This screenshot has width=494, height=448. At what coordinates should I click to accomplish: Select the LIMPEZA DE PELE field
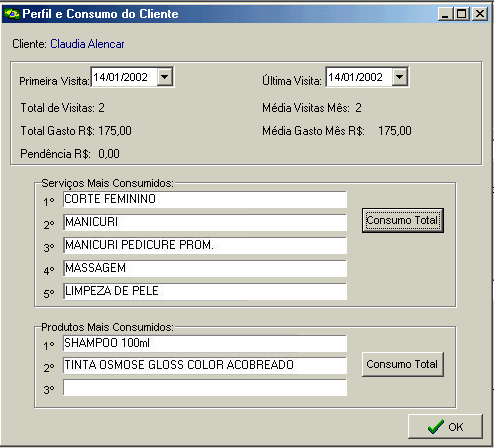coord(205,291)
